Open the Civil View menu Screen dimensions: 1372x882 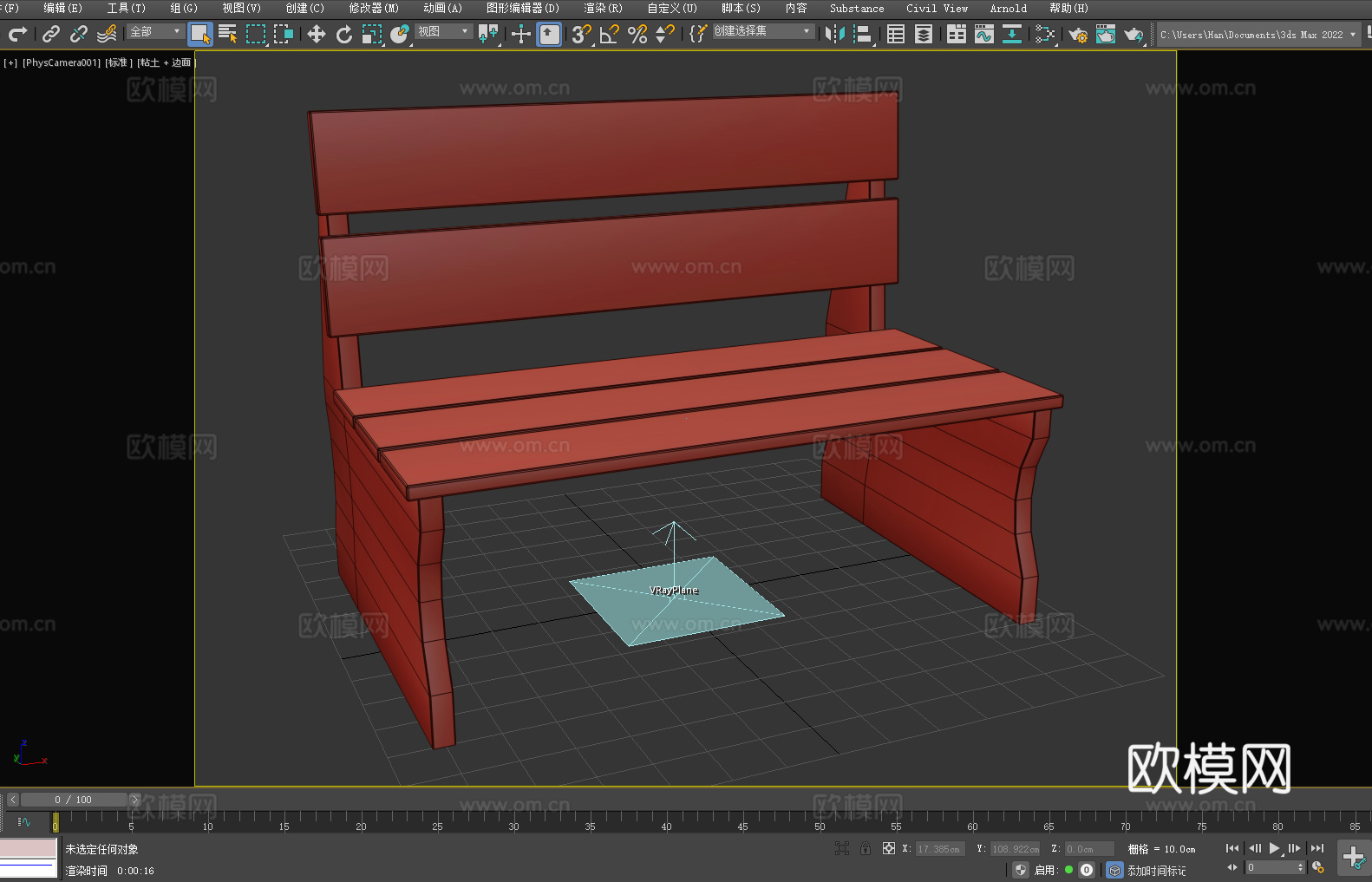click(x=937, y=8)
